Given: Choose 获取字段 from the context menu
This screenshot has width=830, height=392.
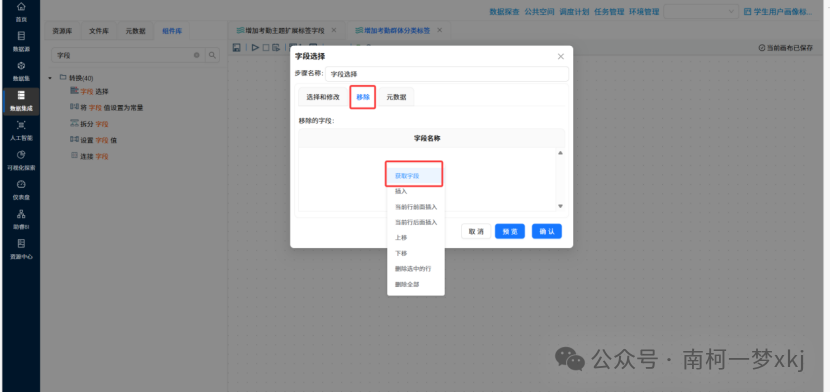Looking at the screenshot, I should (414, 176).
